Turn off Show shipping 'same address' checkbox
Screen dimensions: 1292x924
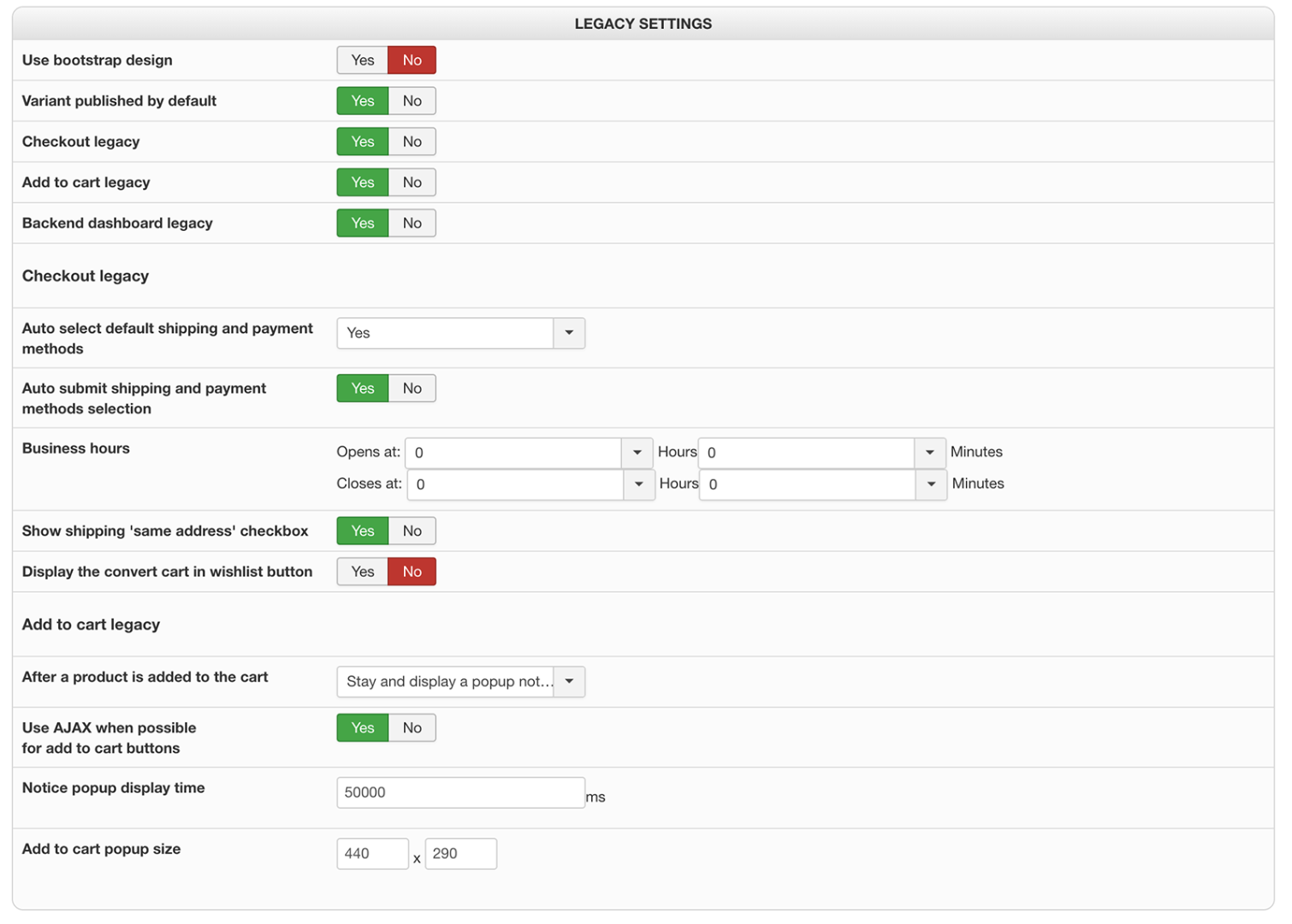[412, 531]
